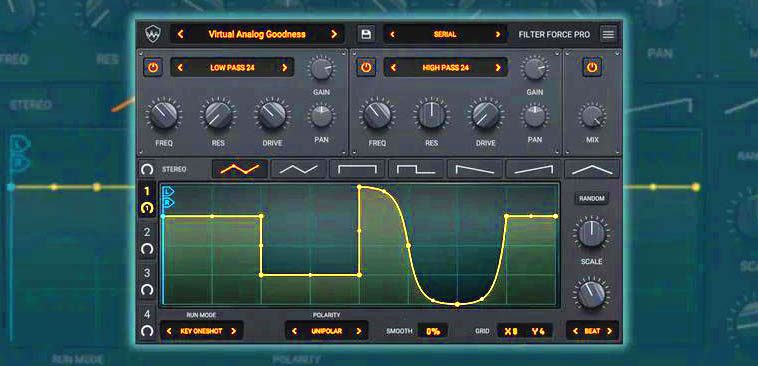
Task: Click the Wavesfactory logo icon
Action: pyautogui.click(x=153, y=34)
